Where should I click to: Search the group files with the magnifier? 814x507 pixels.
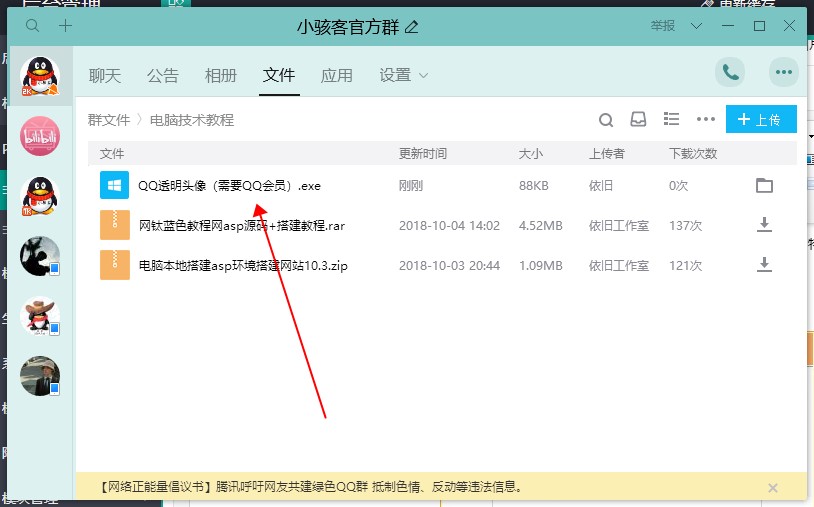(606, 120)
